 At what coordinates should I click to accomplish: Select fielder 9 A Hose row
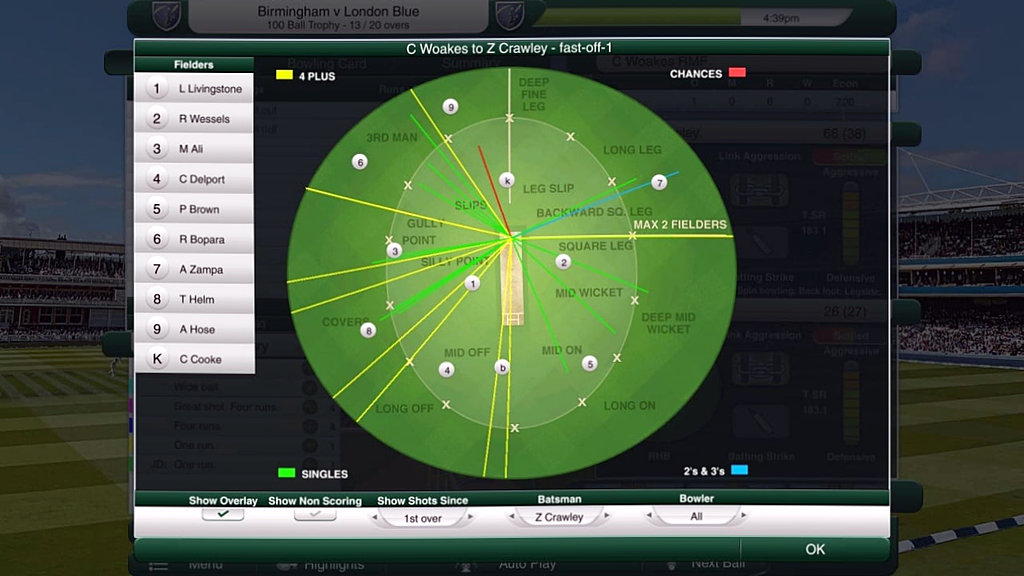tap(194, 328)
